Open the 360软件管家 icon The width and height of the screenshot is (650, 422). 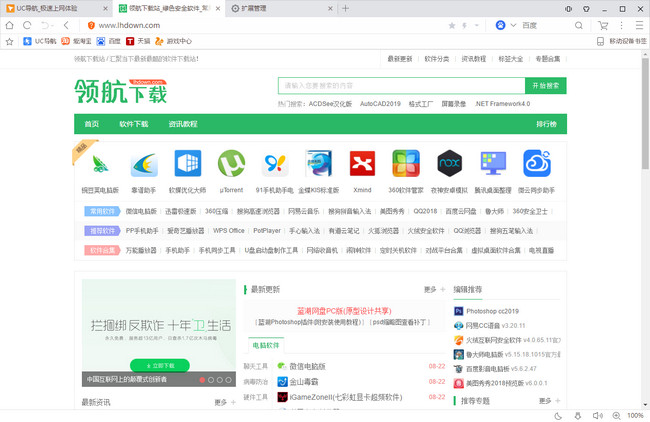click(406, 163)
